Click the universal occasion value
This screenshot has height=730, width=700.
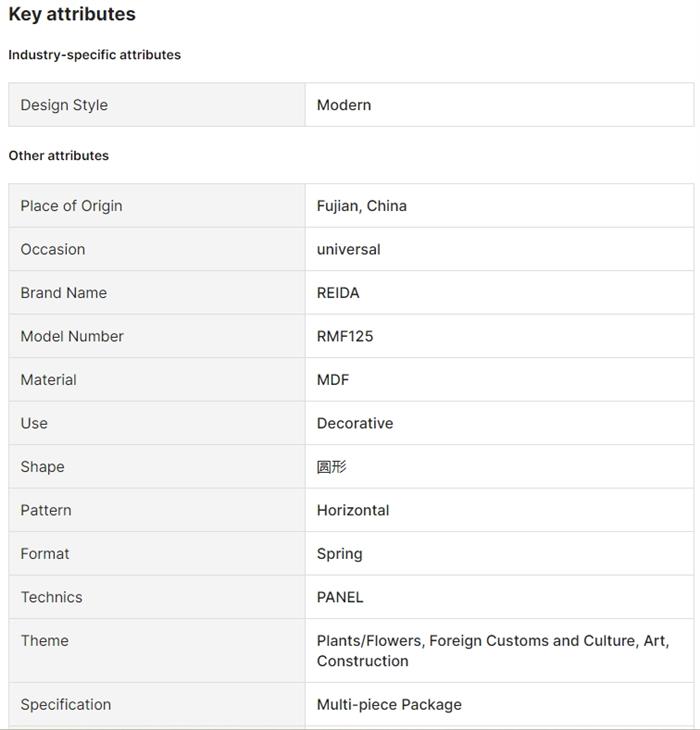349,250
